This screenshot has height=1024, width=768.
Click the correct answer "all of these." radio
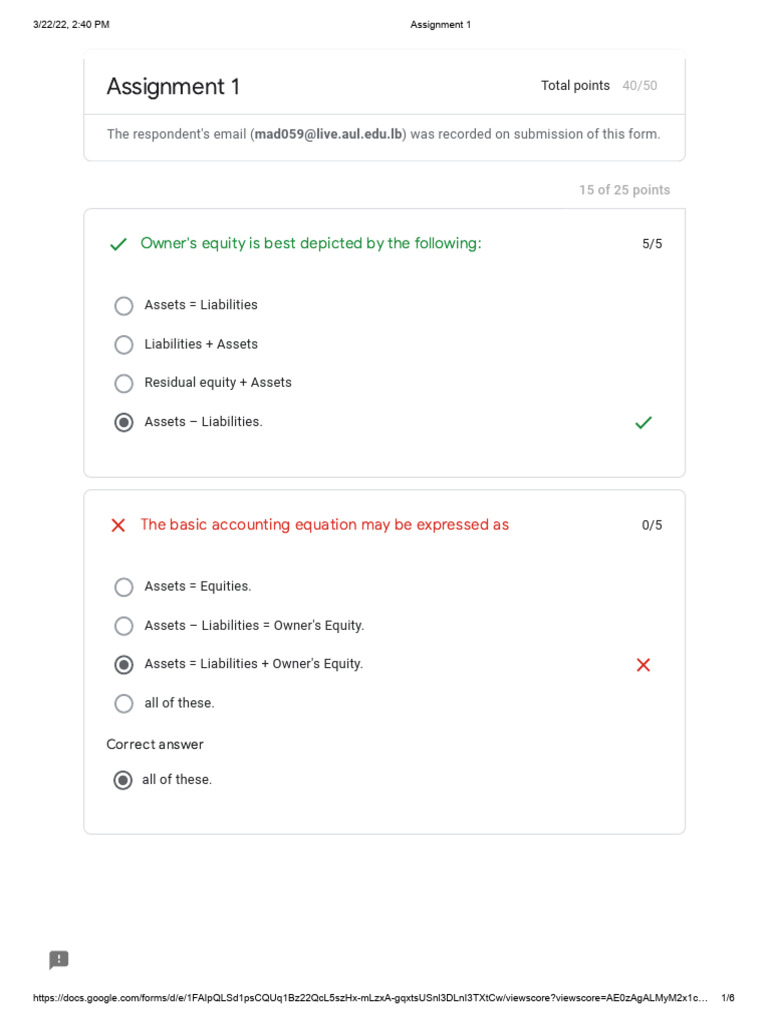pyautogui.click(x=123, y=780)
